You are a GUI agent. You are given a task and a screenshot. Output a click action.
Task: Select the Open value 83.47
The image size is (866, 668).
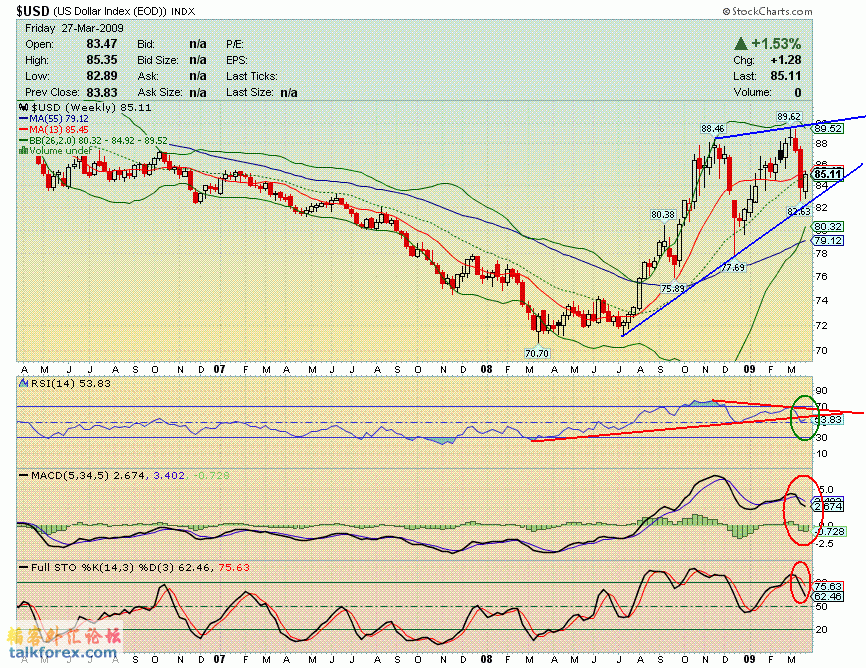point(102,44)
